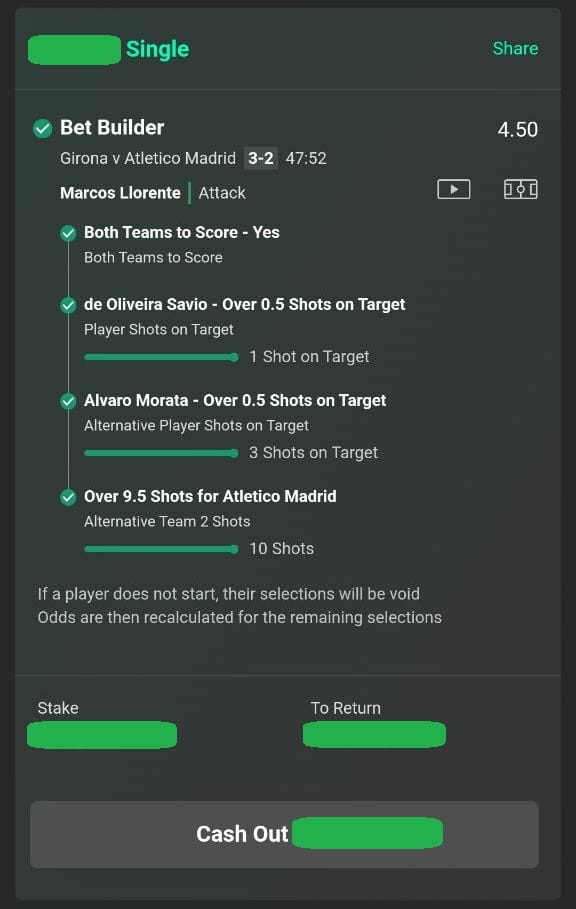Screen dimensions: 576x909
Task: Click the 3-2 live score badge
Action: click(x=261, y=158)
